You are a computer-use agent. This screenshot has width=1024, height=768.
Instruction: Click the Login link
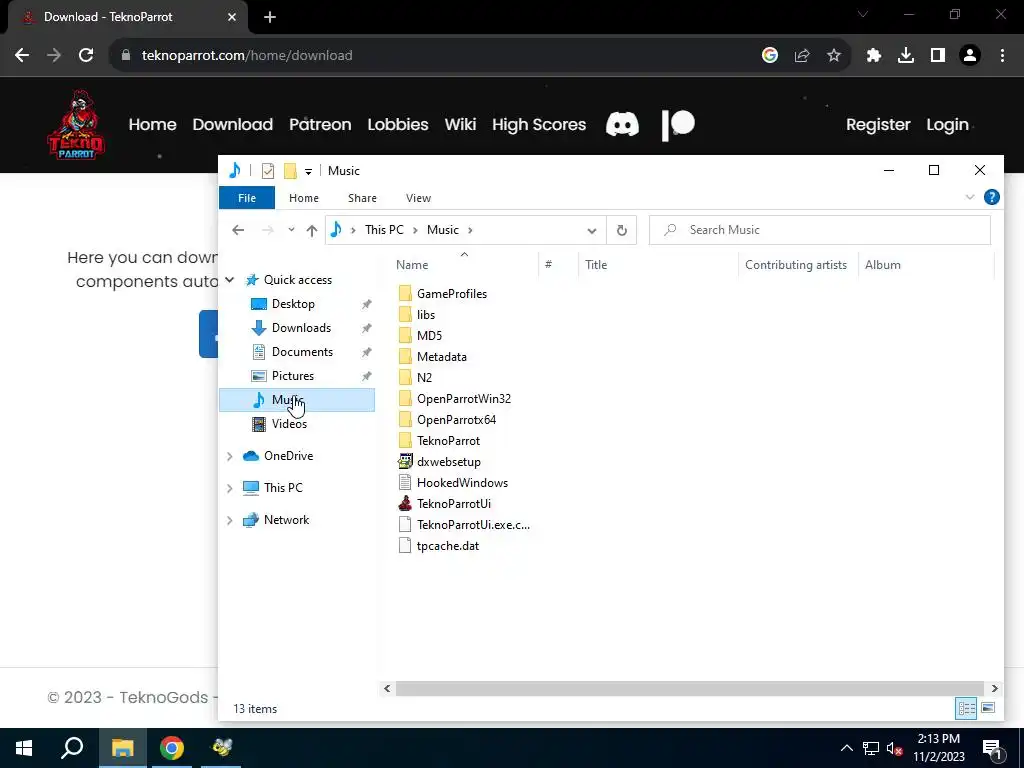pyautogui.click(x=947, y=125)
